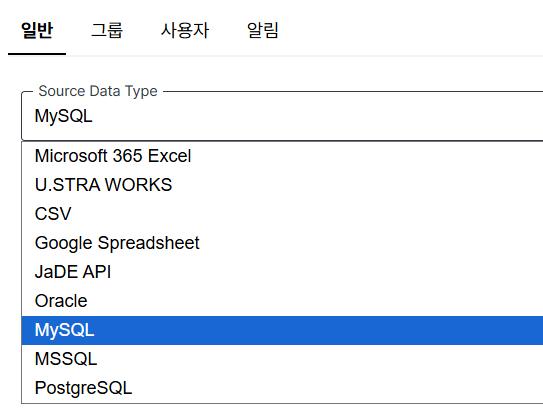Select highlighted MySQL list option
The width and height of the screenshot is (543, 420).
pos(282,330)
